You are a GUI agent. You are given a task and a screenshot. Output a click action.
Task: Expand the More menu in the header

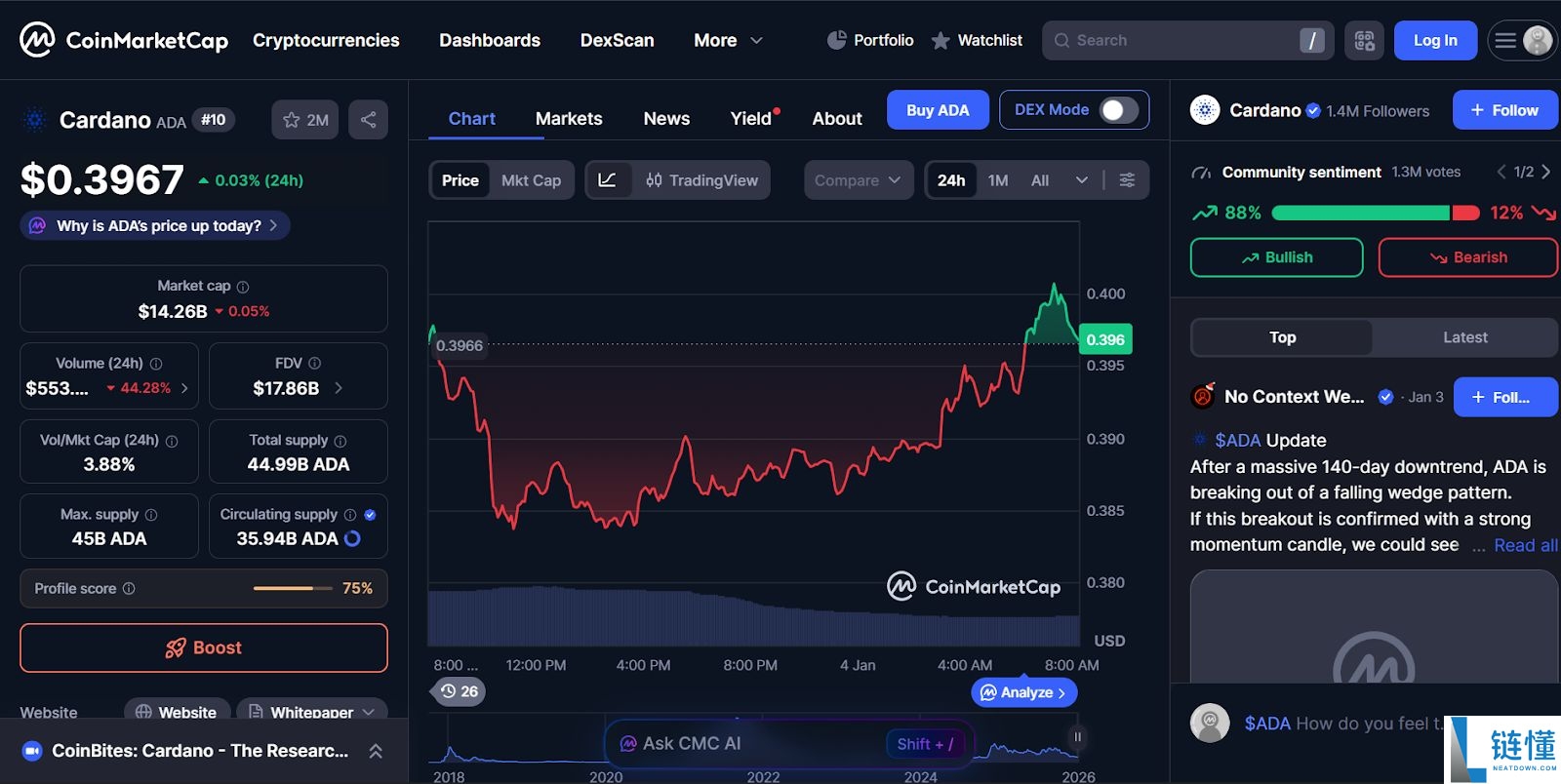pyautogui.click(x=728, y=40)
